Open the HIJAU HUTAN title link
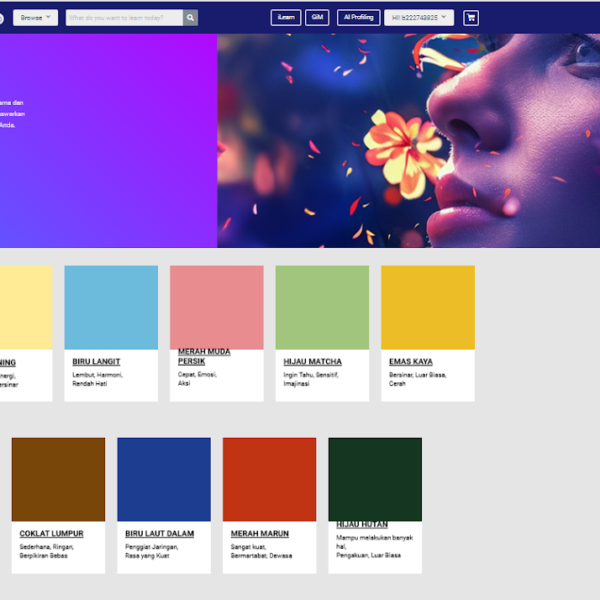Viewport: 600px width, 600px height. [362, 525]
